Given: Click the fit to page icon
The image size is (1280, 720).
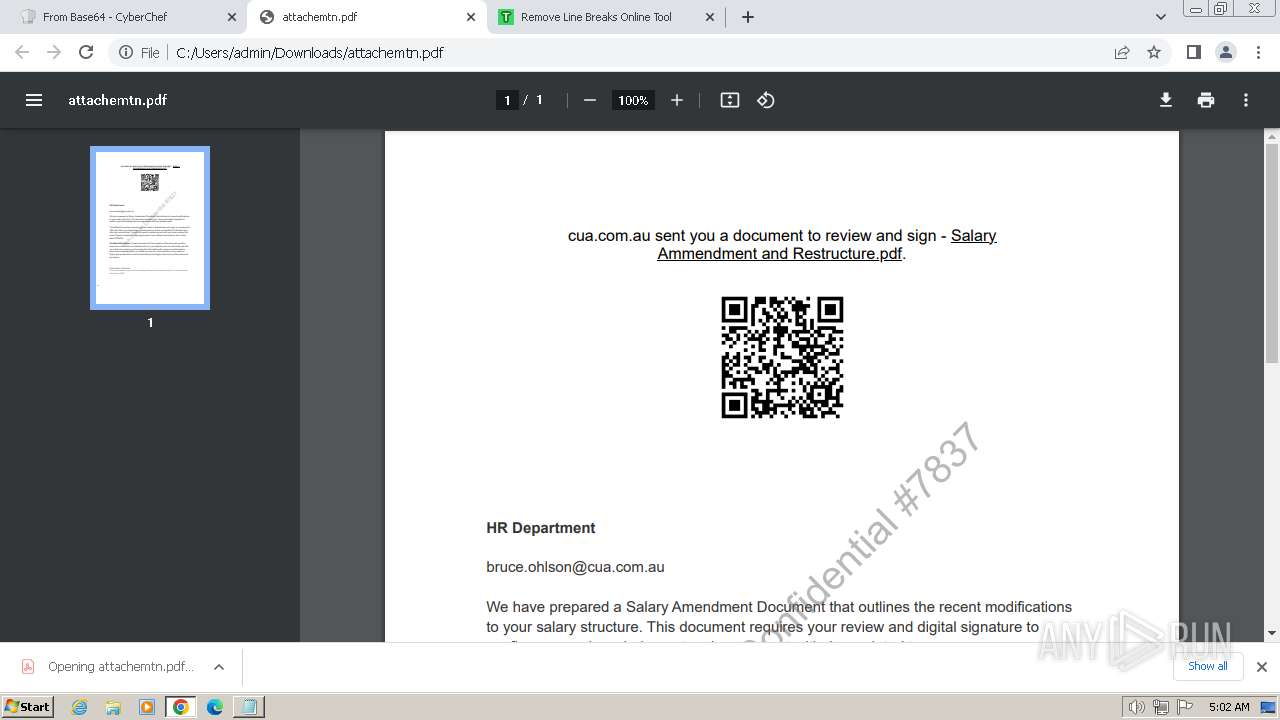Looking at the screenshot, I should pos(730,100).
